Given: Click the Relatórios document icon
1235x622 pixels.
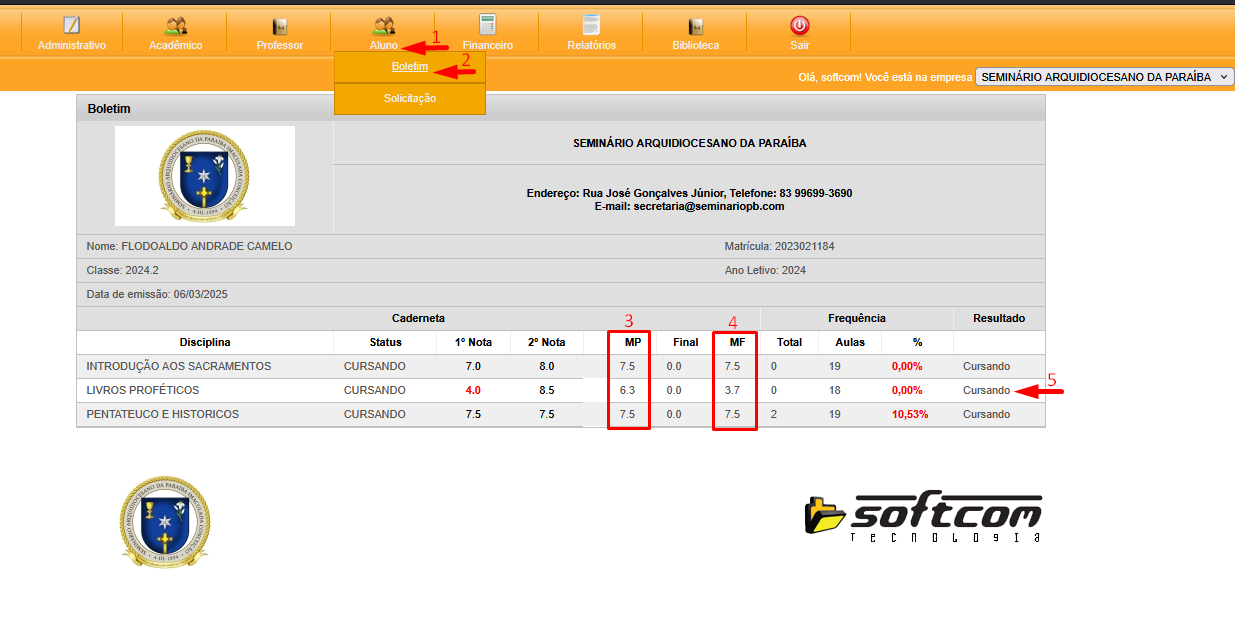Looking at the screenshot, I should pos(591,26).
